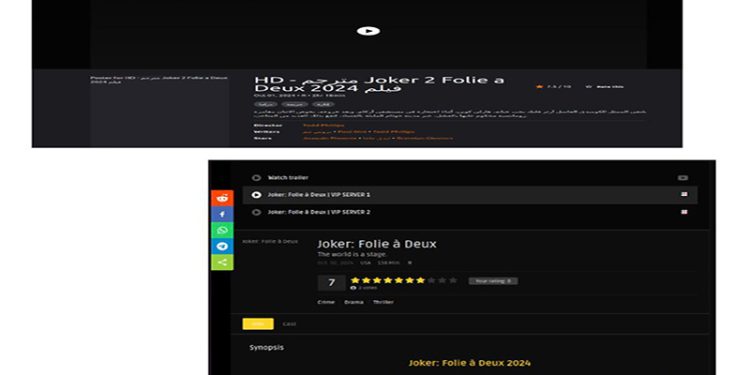Open the Drama genre link
Image resolution: width=750 pixels, height=375 pixels.
pyautogui.click(x=353, y=302)
